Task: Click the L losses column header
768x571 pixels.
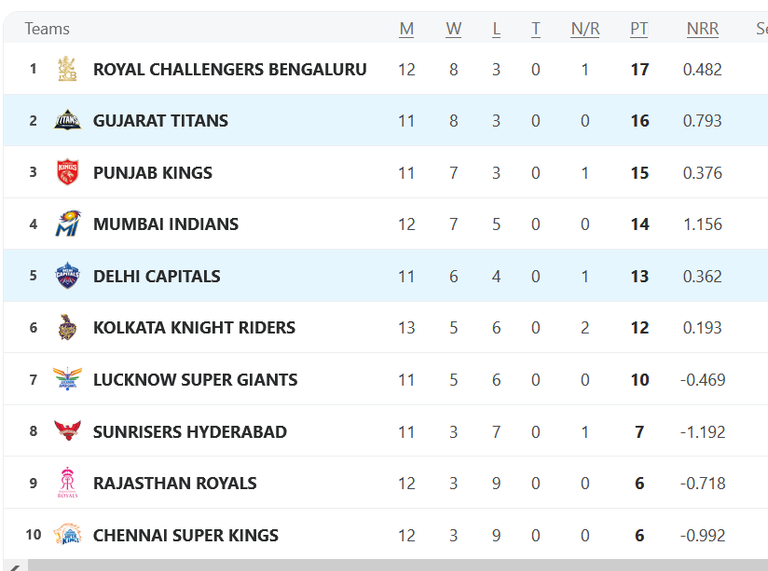Action: pyautogui.click(x=496, y=28)
